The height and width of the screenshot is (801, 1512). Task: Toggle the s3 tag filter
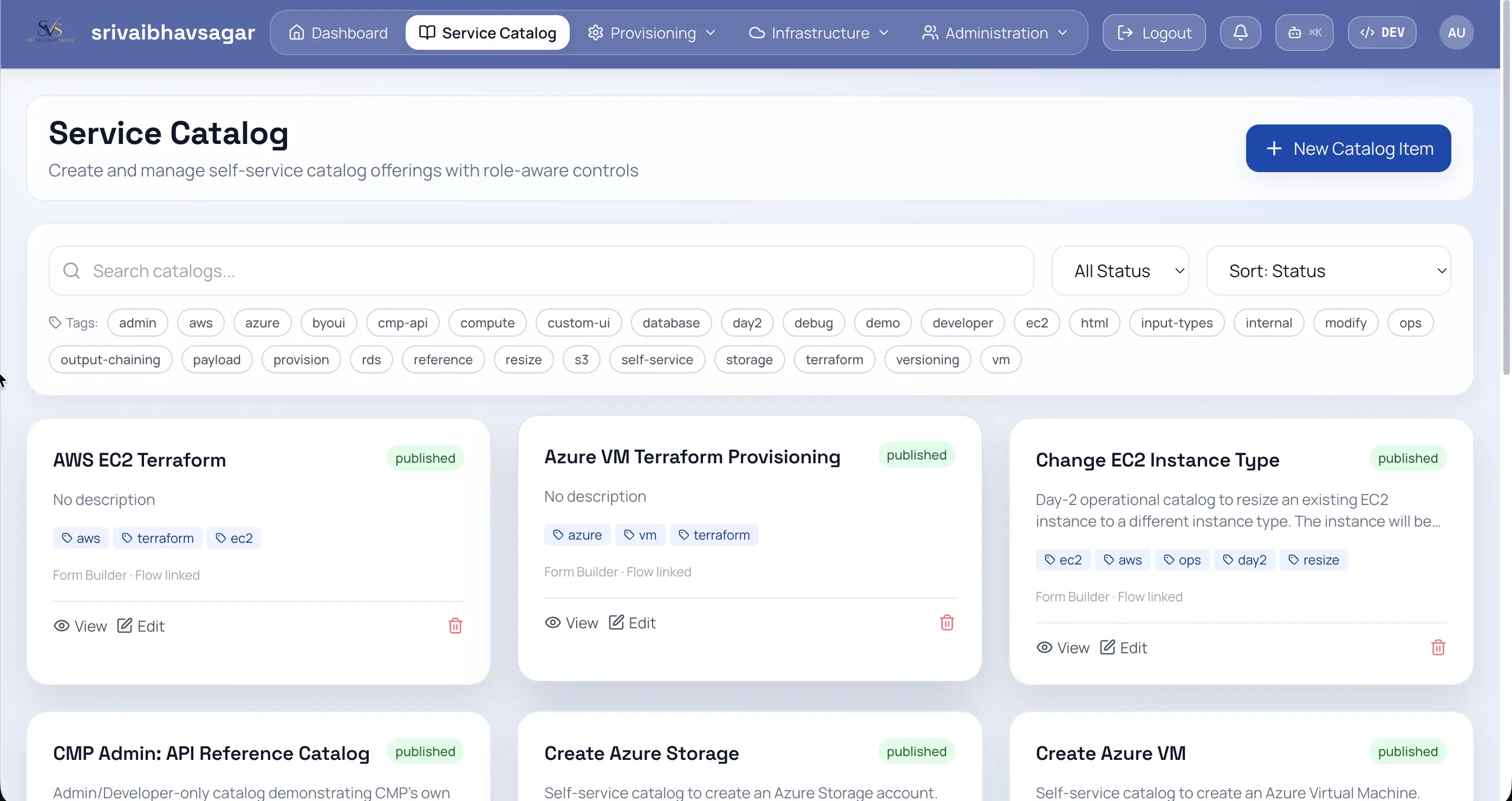581,359
